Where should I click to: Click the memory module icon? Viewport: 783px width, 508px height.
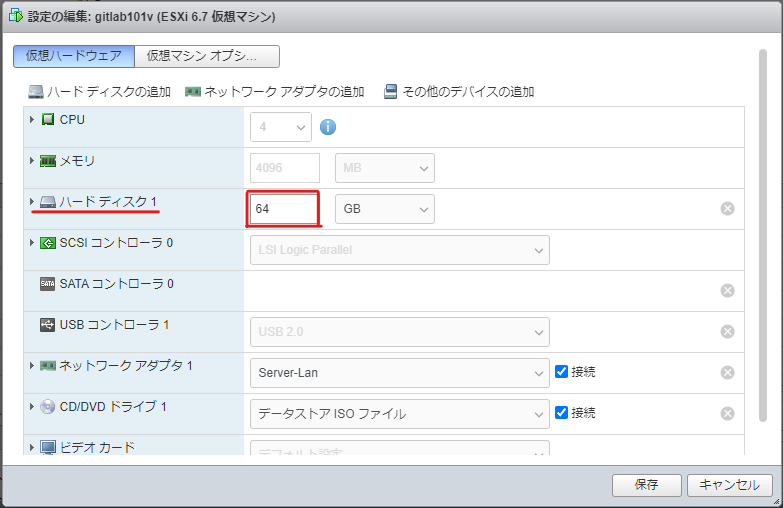point(47,161)
